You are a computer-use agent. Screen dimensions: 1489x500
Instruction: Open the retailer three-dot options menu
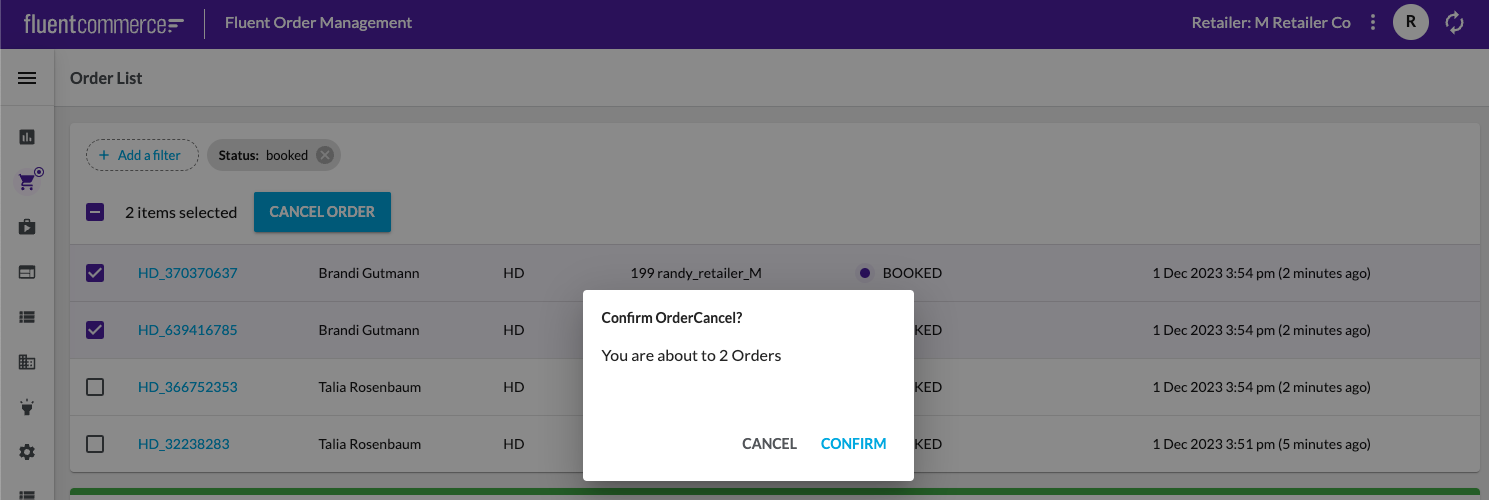[1373, 22]
